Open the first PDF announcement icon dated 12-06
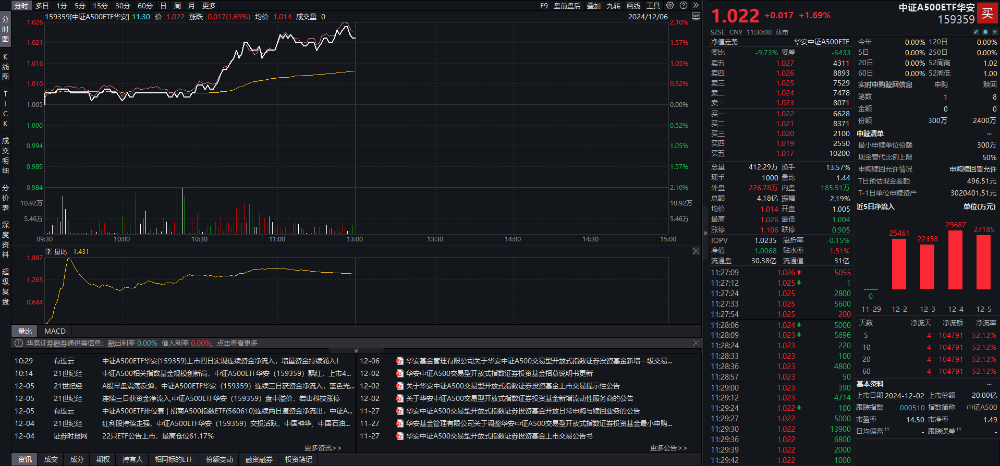This screenshot has width=1000, height=466. (x=397, y=360)
